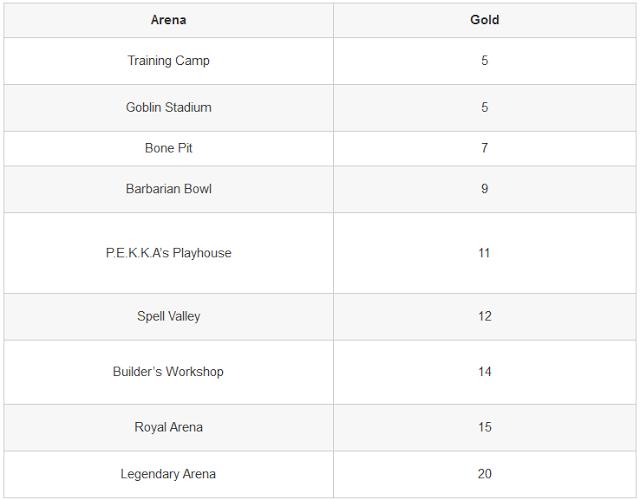Select the Builder's Workshop cell
This screenshot has width=640, height=500.
coord(168,372)
